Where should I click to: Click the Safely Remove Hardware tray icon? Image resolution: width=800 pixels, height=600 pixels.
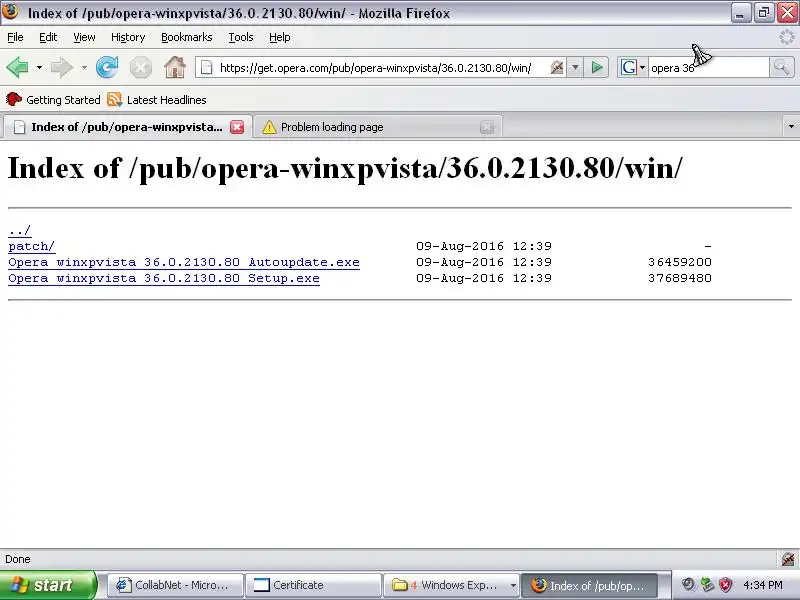707,585
